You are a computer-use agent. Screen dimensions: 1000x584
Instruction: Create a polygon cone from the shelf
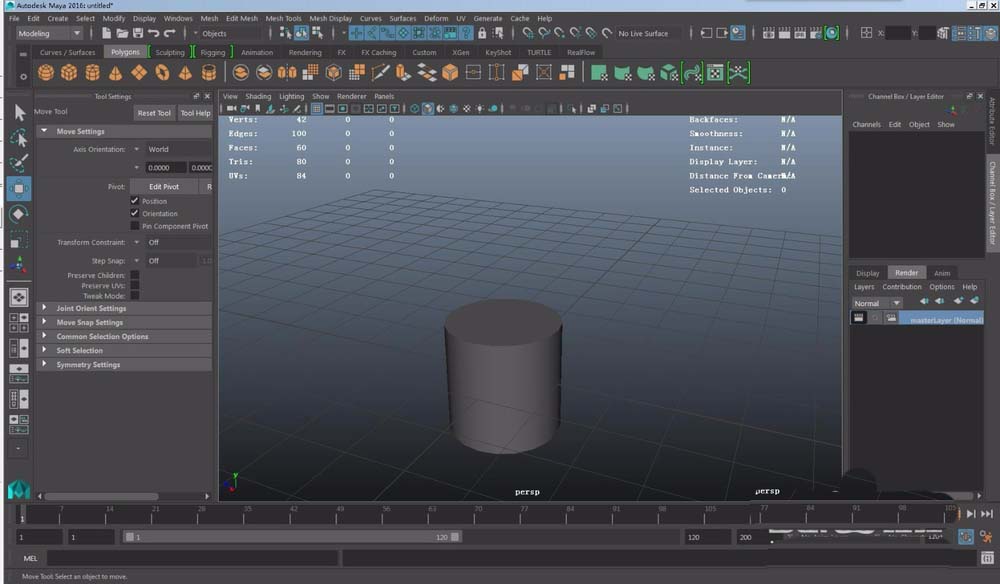point(116,73)
